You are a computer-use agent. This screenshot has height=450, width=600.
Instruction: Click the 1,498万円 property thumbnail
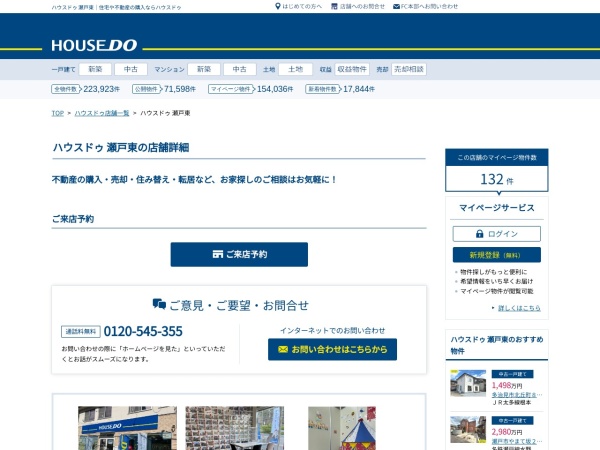pos(468,383)
